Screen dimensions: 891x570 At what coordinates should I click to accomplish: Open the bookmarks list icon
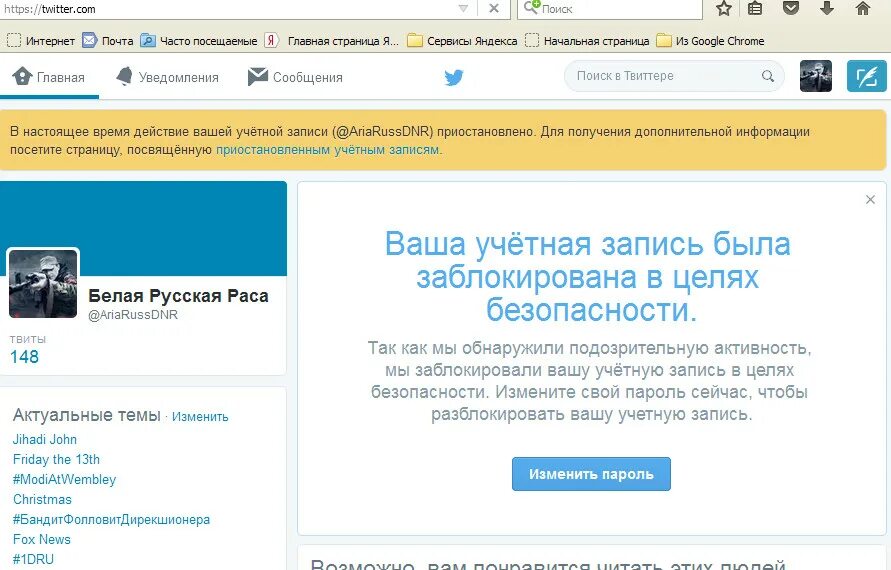(755, 9)
